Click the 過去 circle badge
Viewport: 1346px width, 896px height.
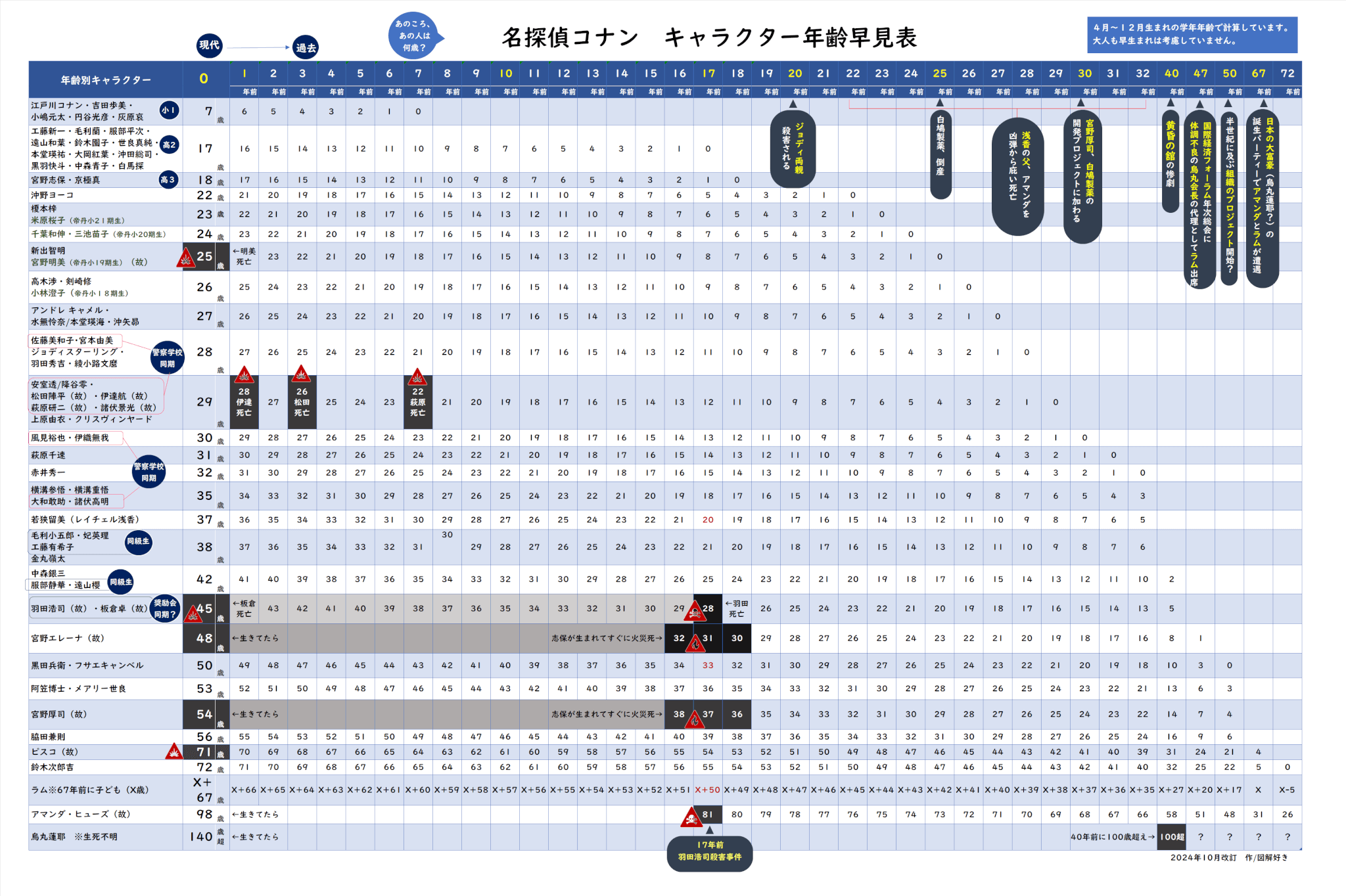pyautogui.click(x=306, y=47)
